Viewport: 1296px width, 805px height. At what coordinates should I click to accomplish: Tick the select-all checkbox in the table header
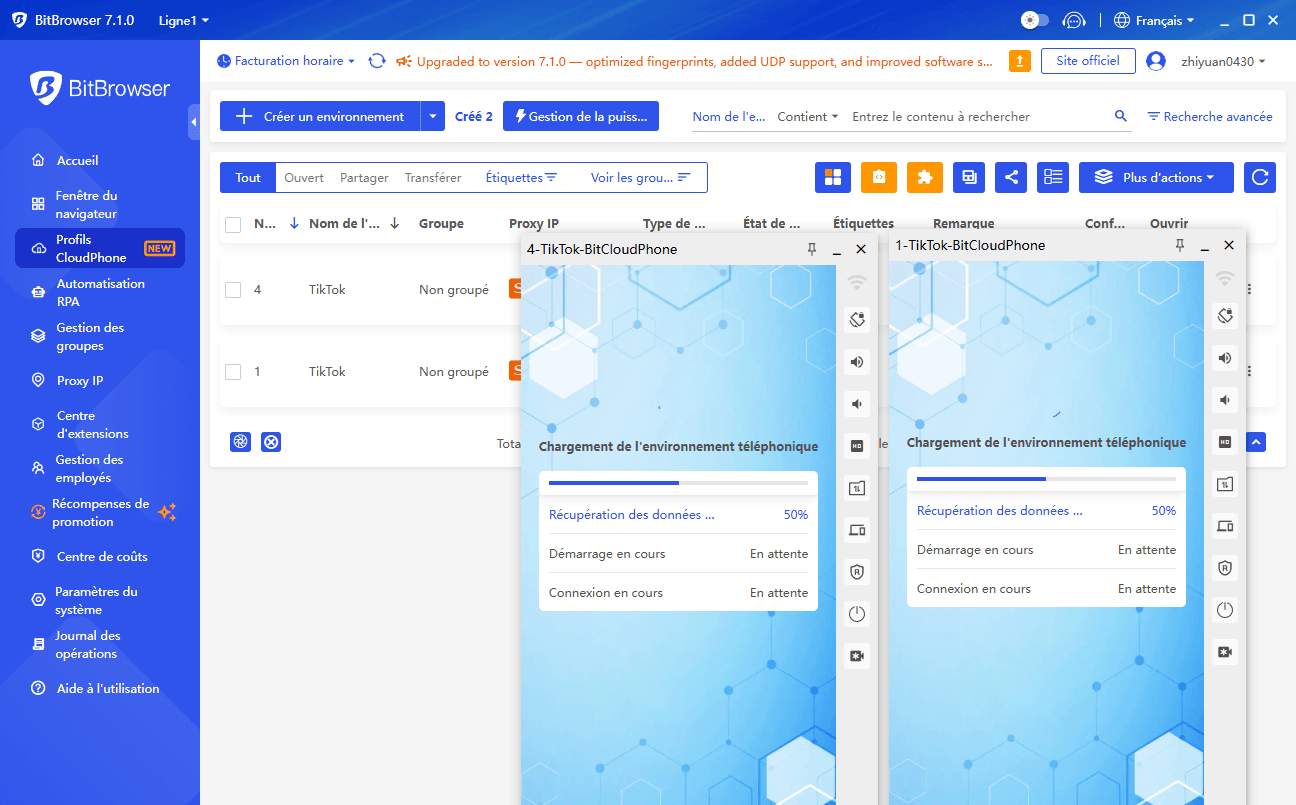[x=233, y=224]
